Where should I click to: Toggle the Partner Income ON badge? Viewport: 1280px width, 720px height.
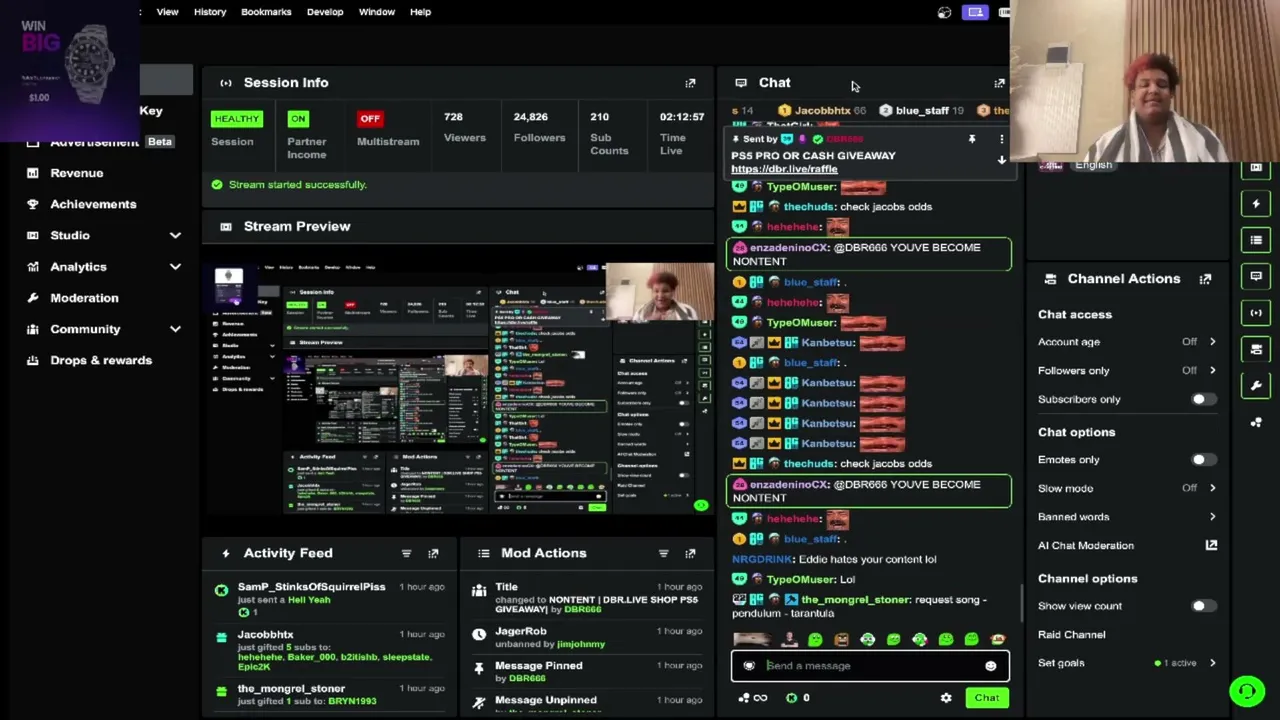[298, 119]
